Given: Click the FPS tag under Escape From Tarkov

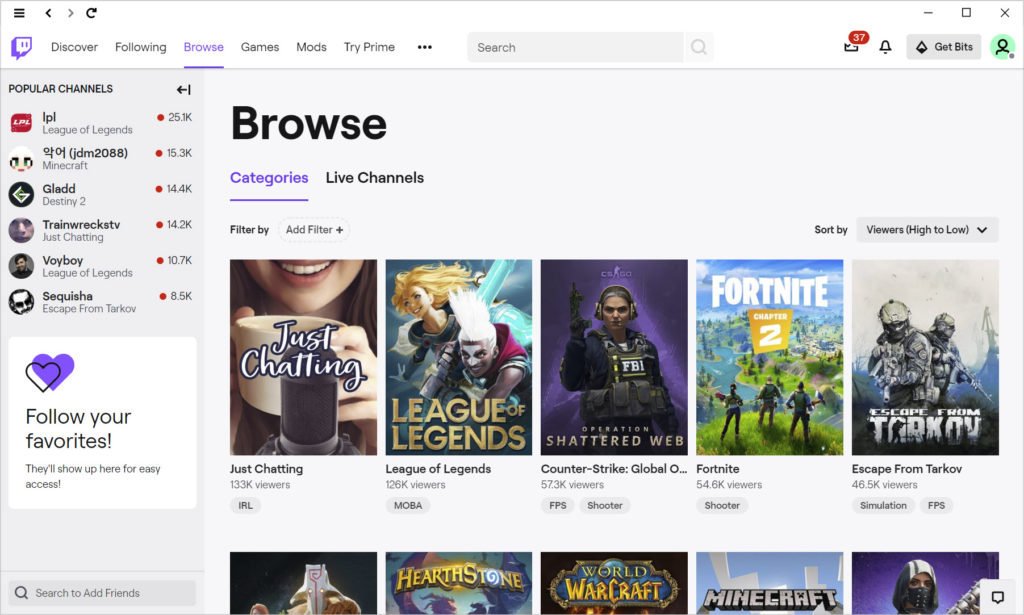Looking at the screenshot, I should [x=936, y=505].
